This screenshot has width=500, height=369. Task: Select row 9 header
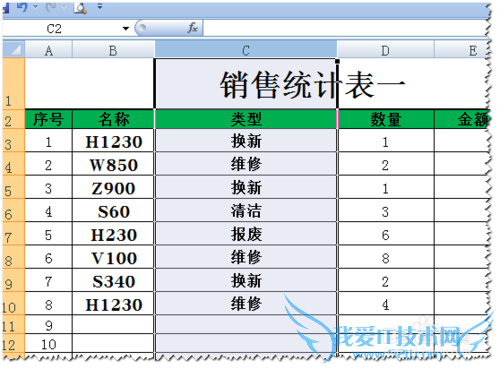14,281
